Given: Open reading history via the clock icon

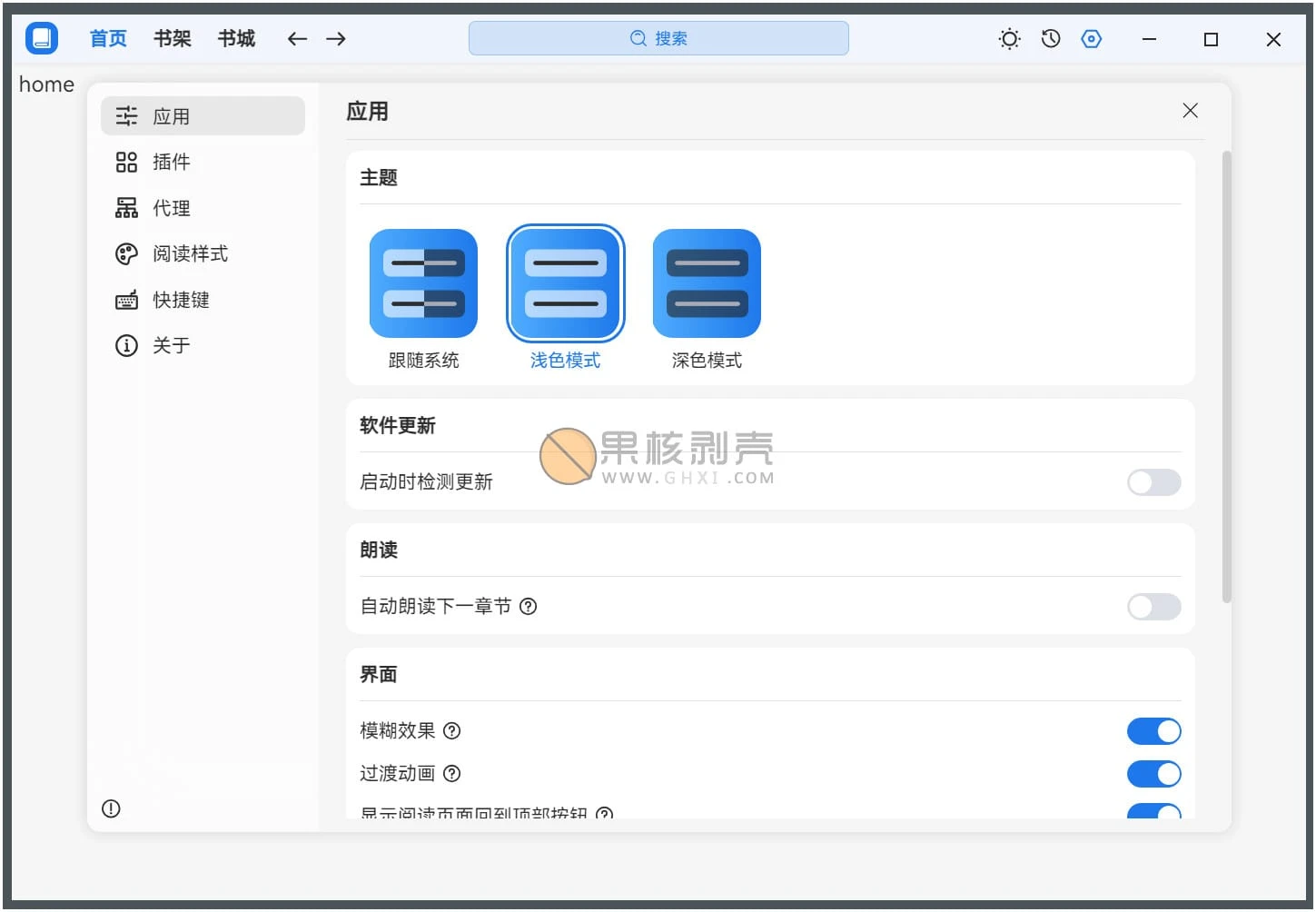Looking at the screenshot, I should click(1050, 38).
